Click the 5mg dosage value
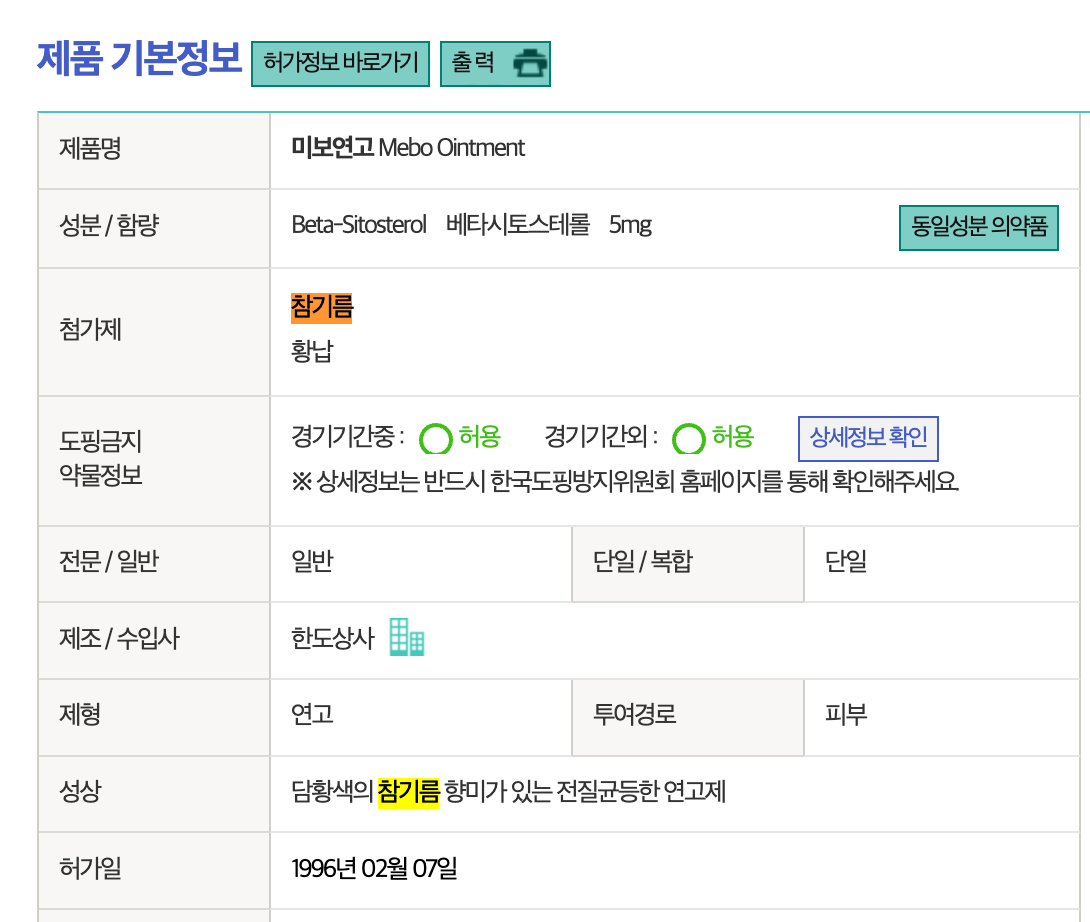This screenshot has height=922, width=1090. coord(630,225)
